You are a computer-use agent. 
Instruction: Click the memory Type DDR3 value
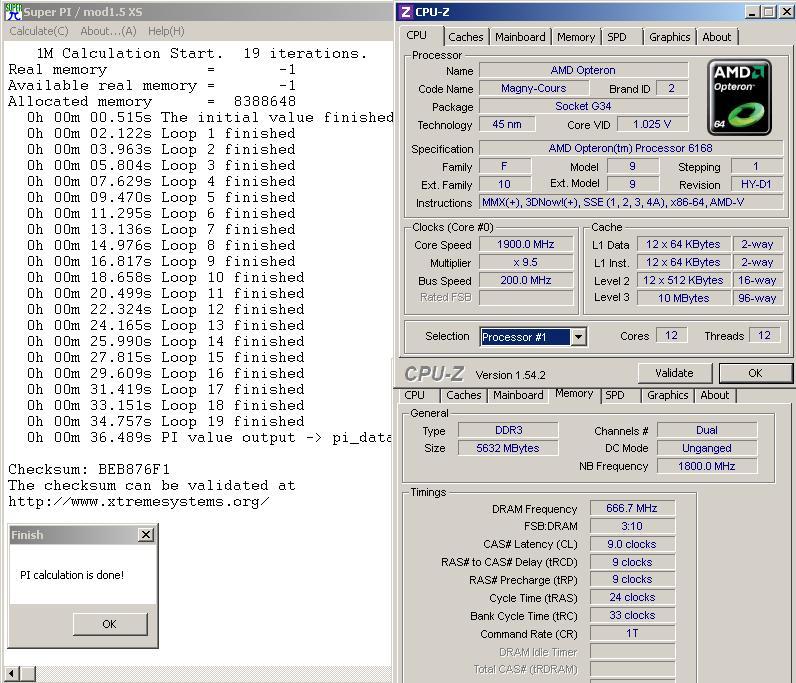click(x=508, y=430)
